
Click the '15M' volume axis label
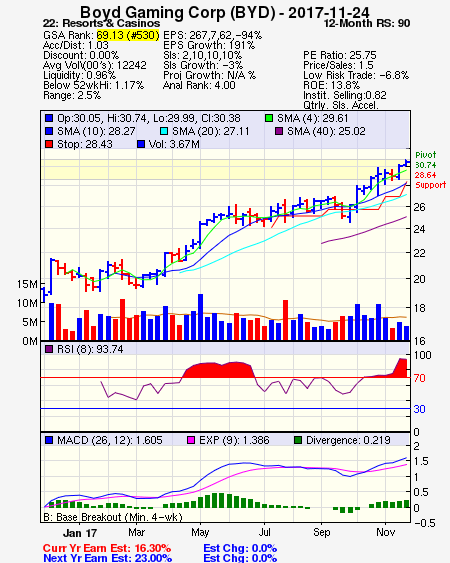(27, 284)
